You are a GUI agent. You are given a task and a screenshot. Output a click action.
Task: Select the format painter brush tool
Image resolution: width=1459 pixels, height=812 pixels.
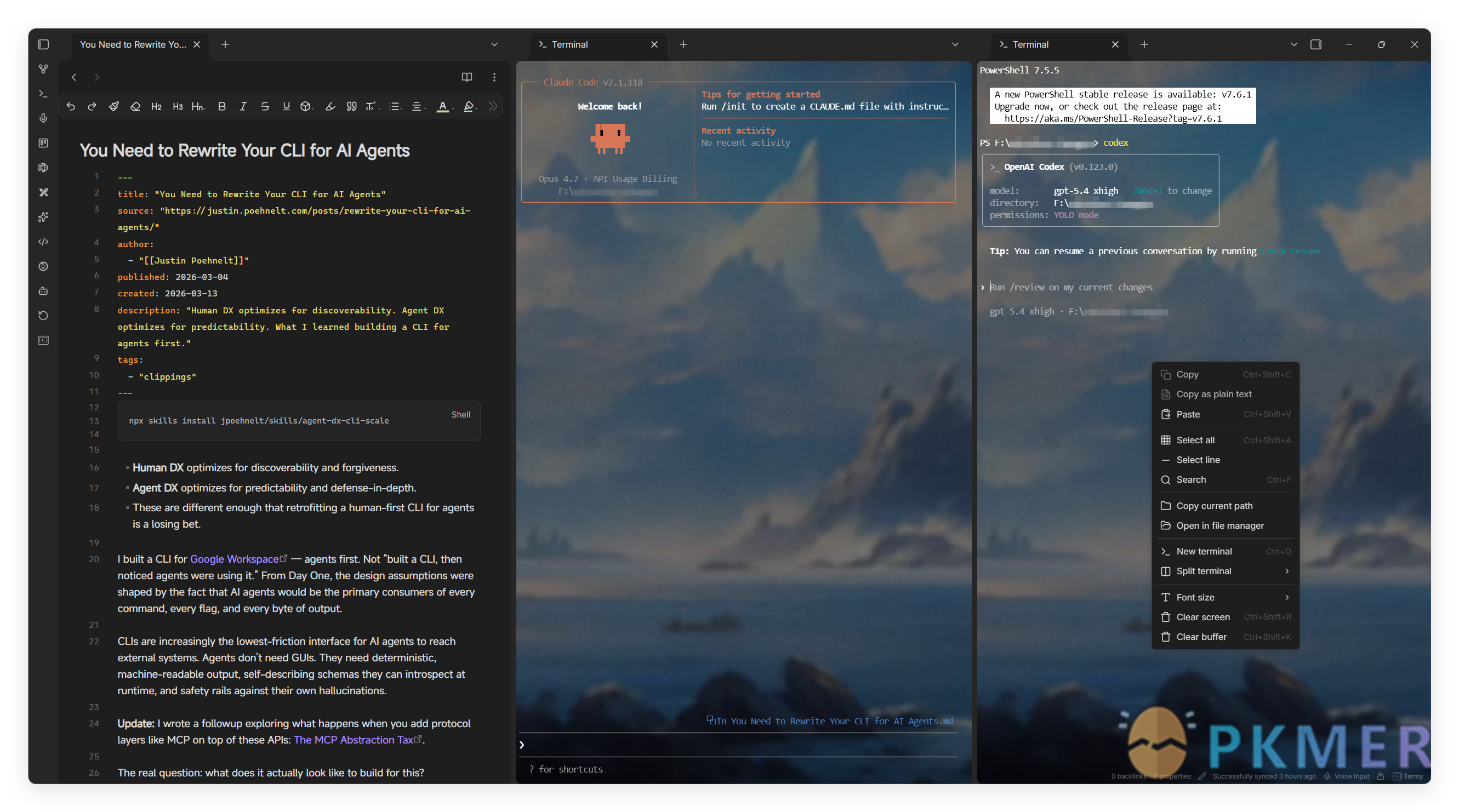(114, 106)
